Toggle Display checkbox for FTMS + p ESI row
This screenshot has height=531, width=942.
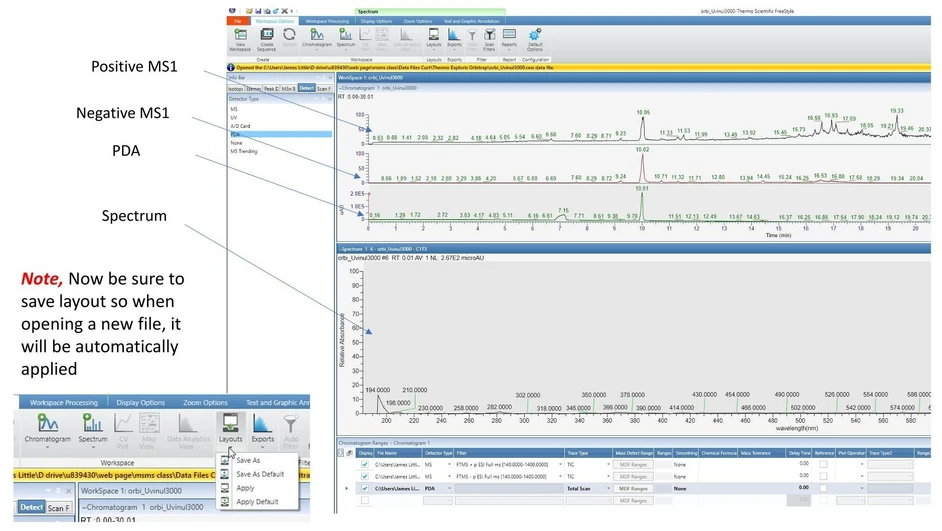point(365,464)
